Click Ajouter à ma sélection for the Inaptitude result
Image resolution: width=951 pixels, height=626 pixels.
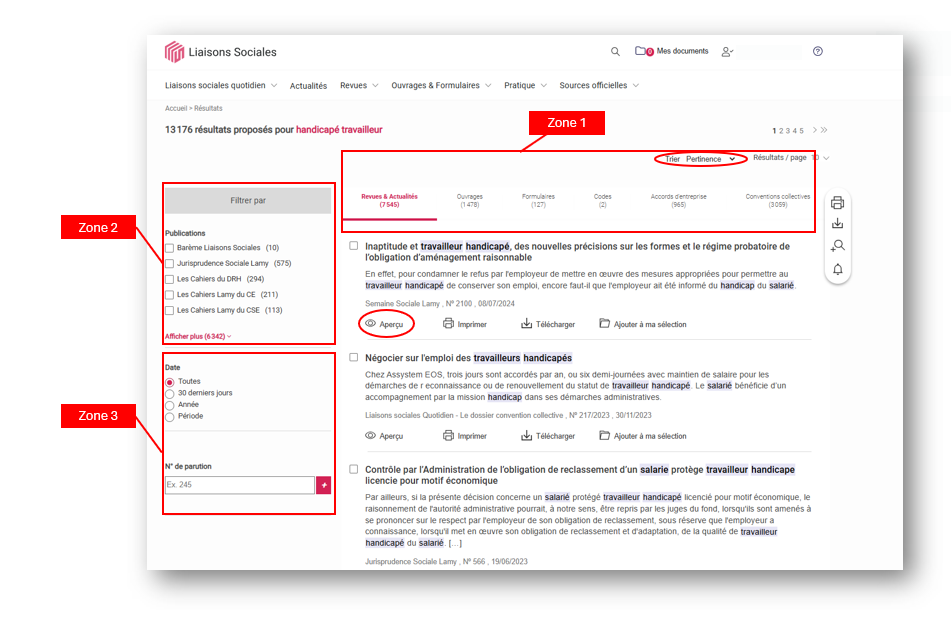643,325
